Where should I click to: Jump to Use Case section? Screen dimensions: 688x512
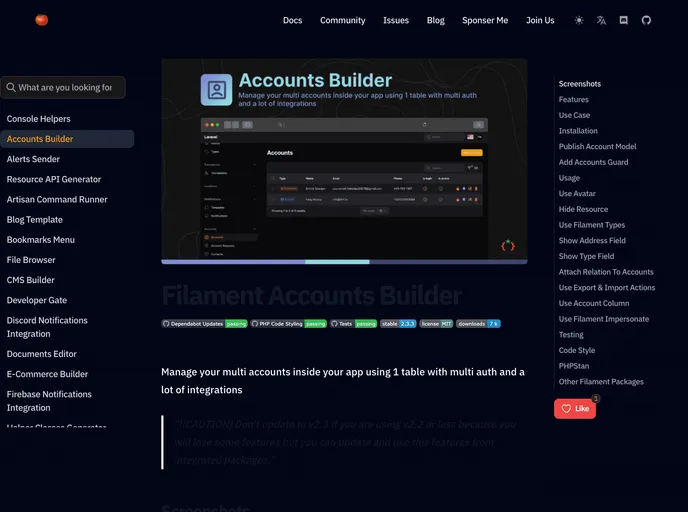574,115
